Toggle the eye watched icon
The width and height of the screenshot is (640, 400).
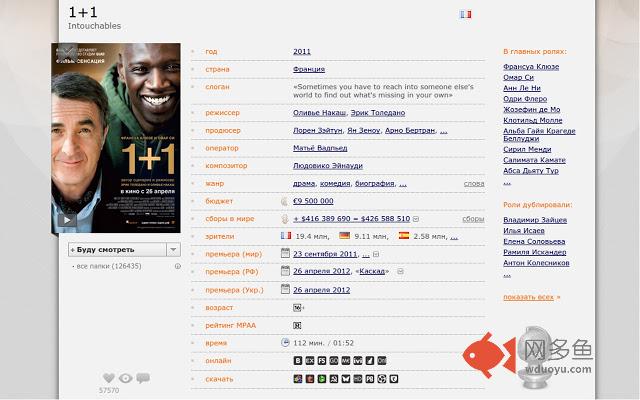tap(126, 378)
